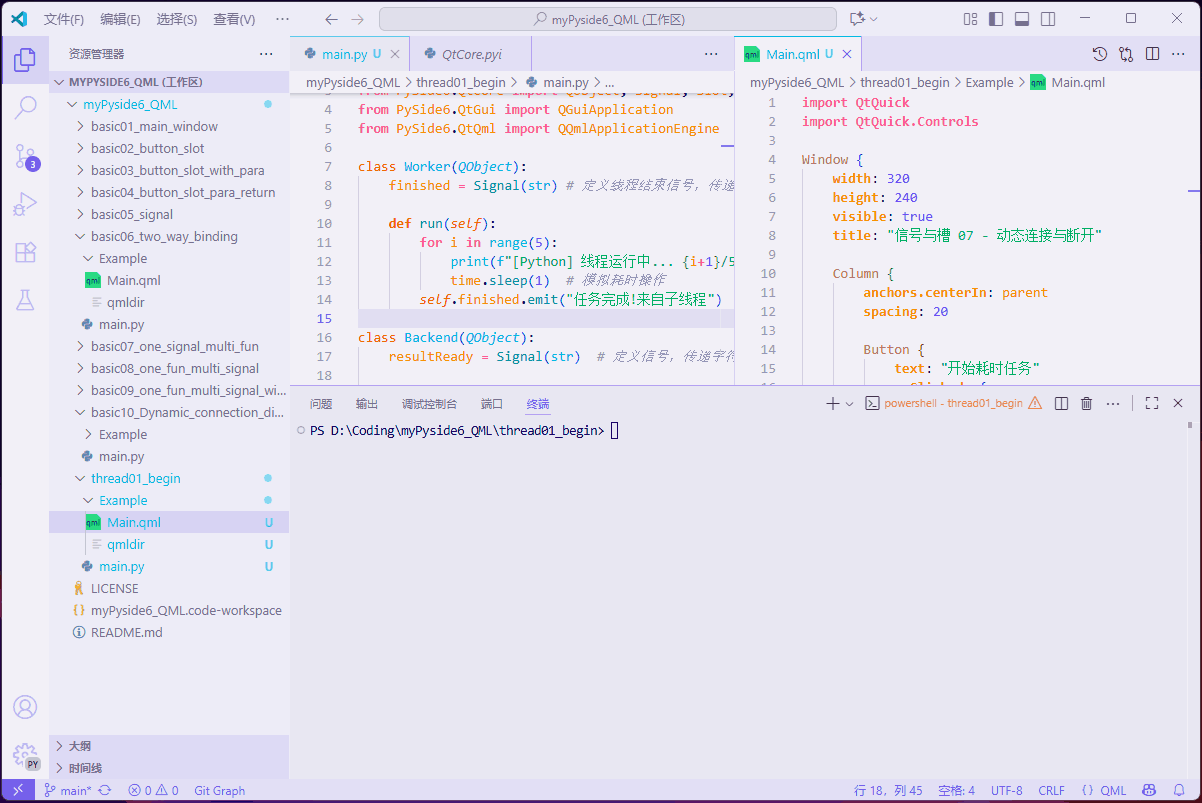Open more terminal panel actions
The height and width of the screenshot is (803, 1202).
pos(1113,403)
